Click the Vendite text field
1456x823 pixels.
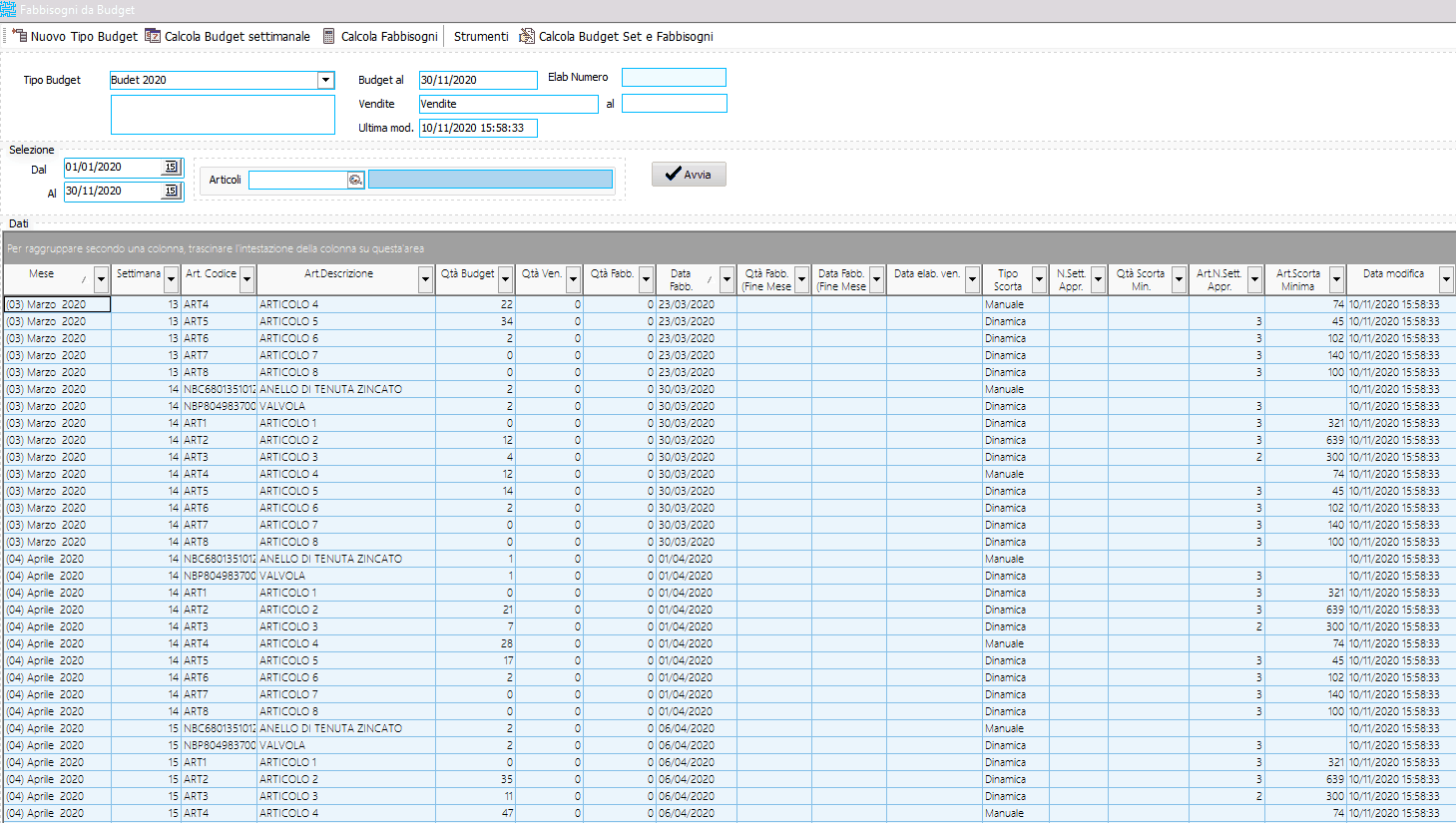(x=508, y=104)
